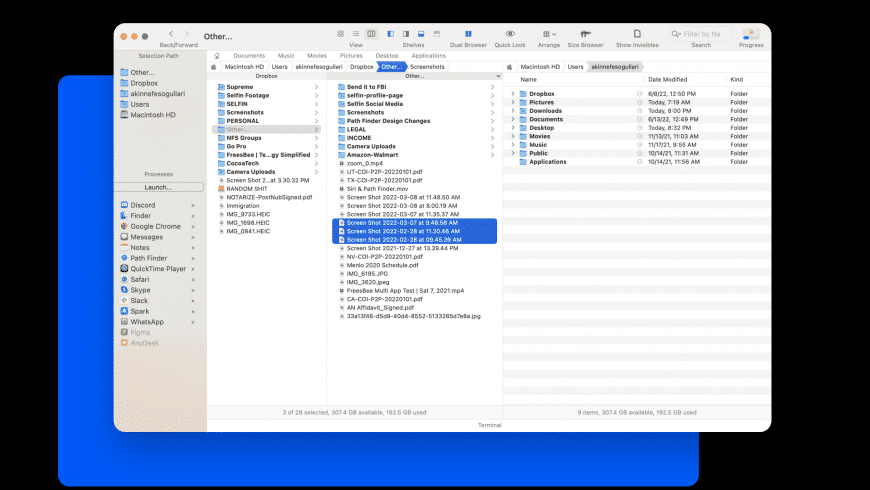
Task: Toggle the left shelf panel
Action: point(390,34)
